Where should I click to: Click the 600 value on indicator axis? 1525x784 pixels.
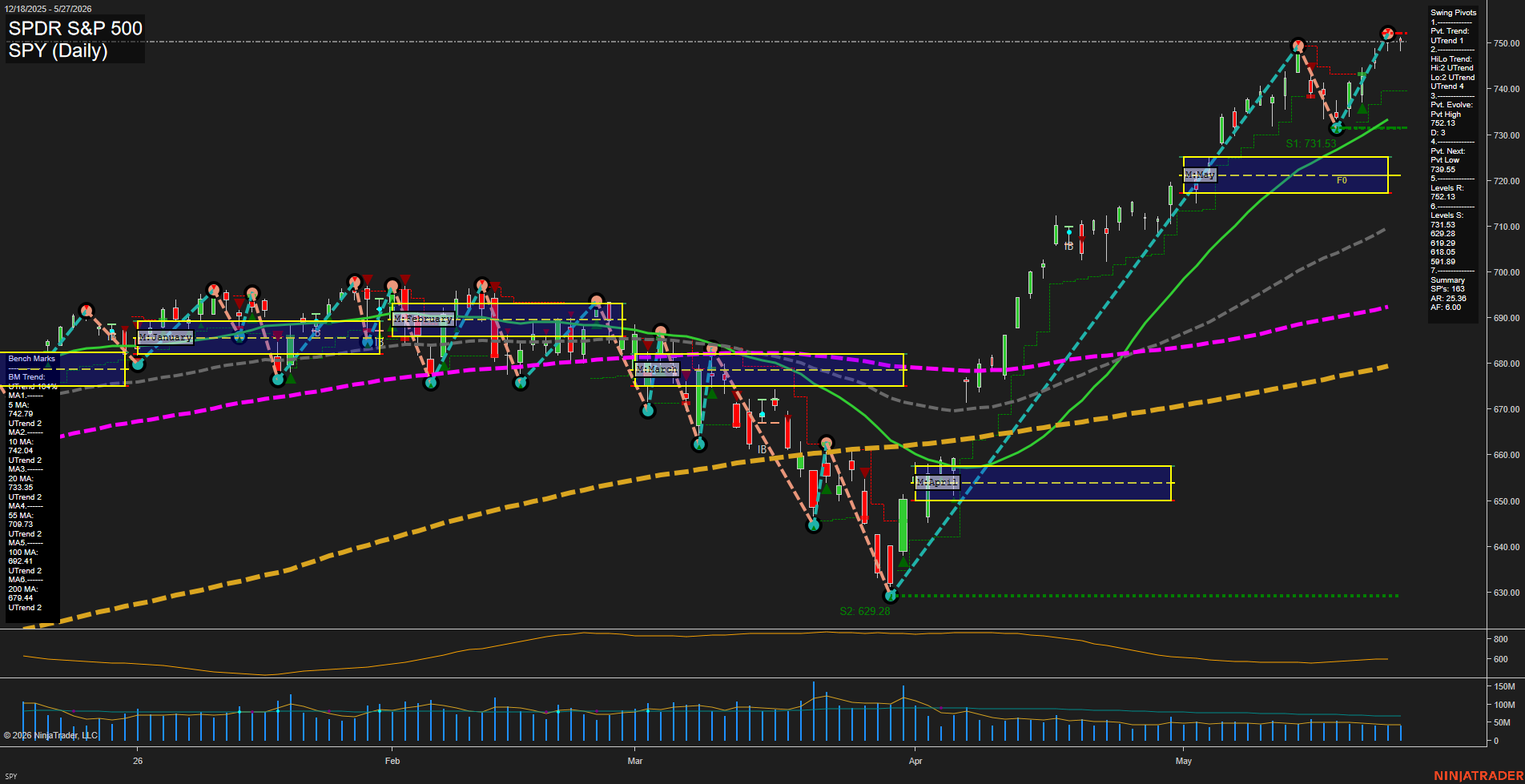click(x=1501, y=659)
